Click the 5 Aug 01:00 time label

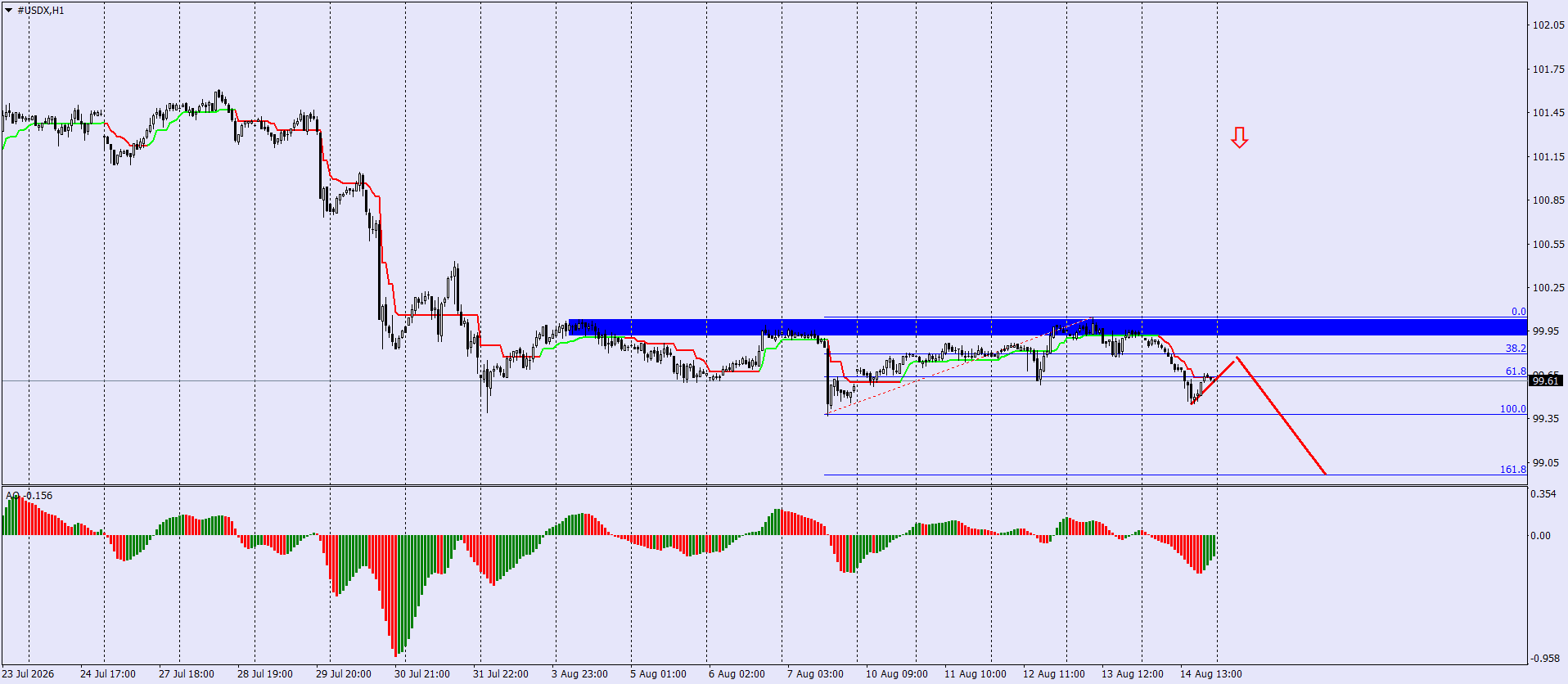[x=658, y=674]
